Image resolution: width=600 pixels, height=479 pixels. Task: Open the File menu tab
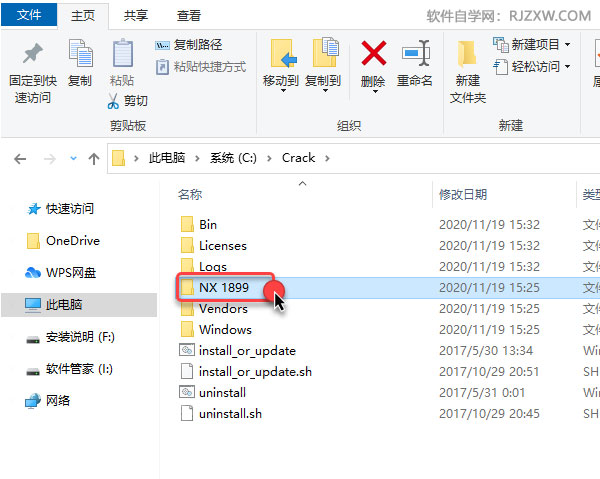pyautogui.click(x=29, y=15)
